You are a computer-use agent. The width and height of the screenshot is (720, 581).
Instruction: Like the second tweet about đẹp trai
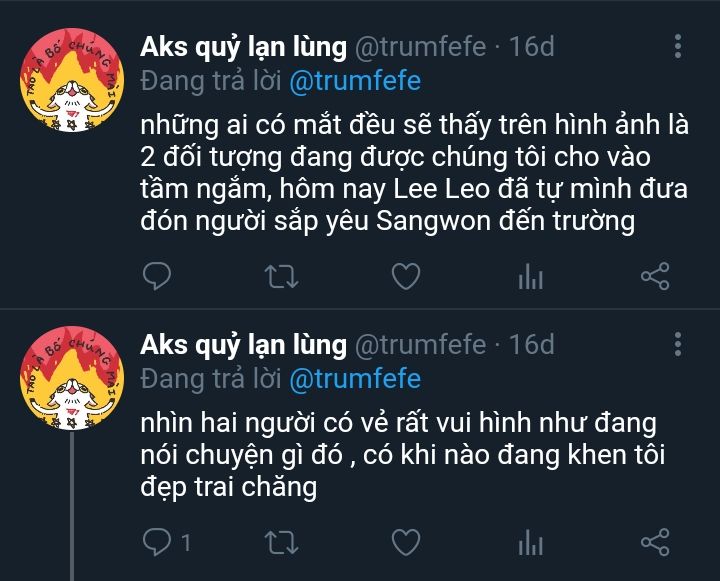[406, 542]
